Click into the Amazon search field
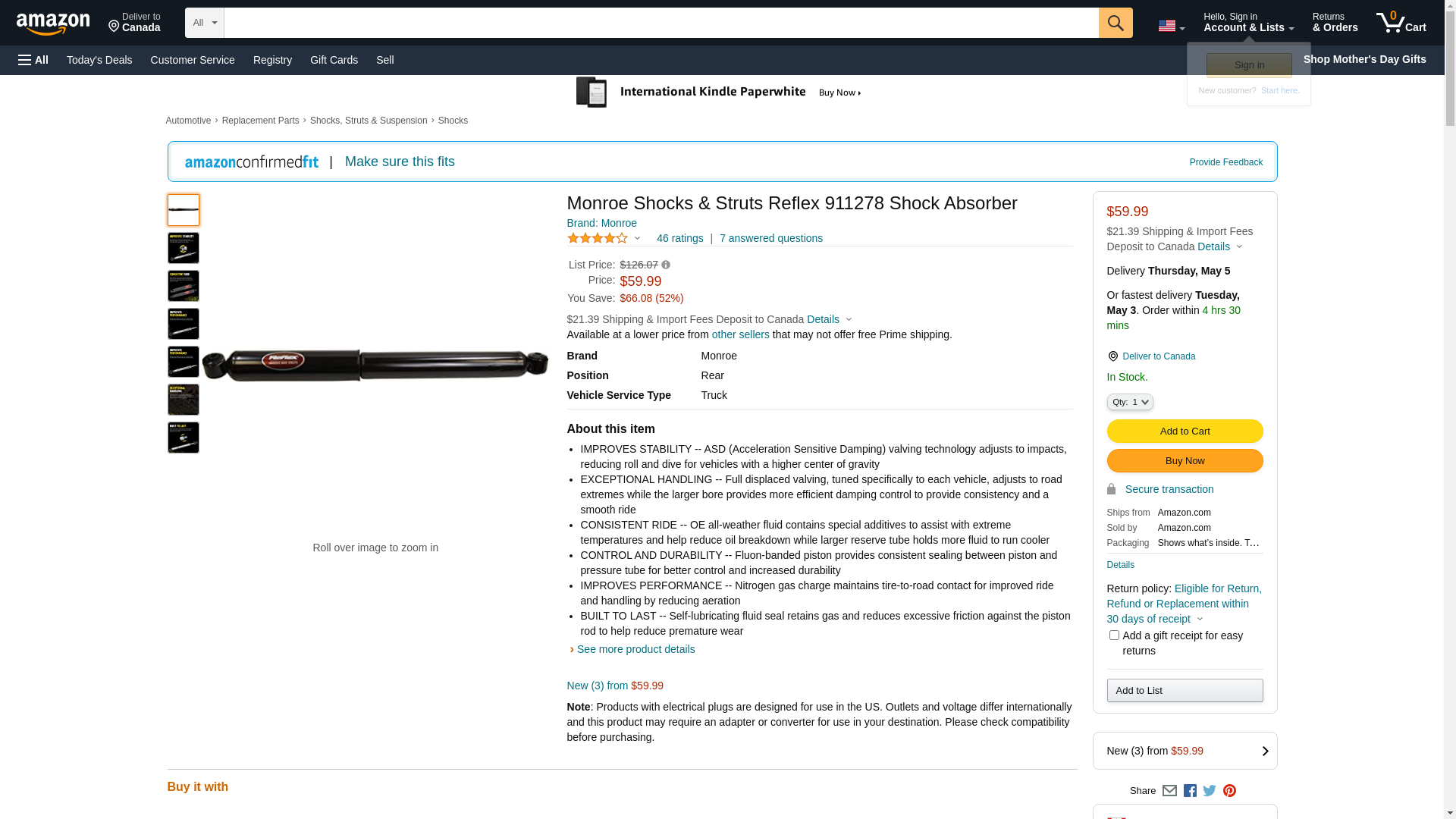 (660, 23)
